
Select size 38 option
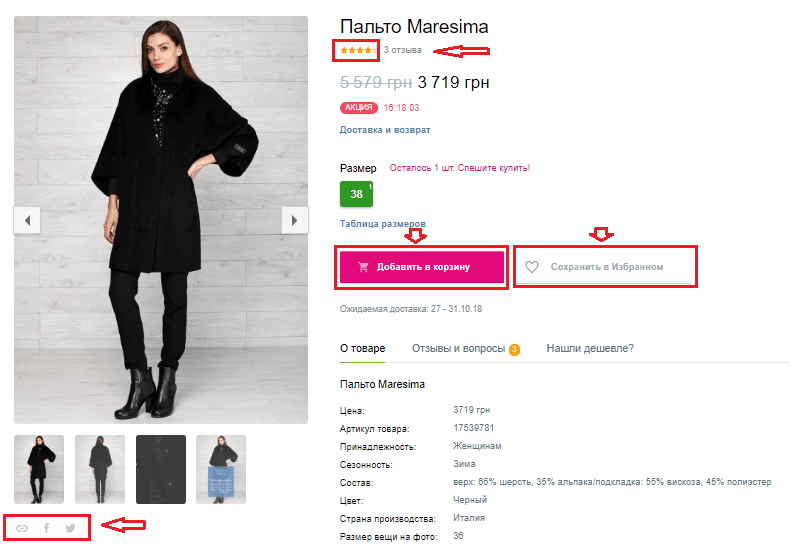[356, 194]
